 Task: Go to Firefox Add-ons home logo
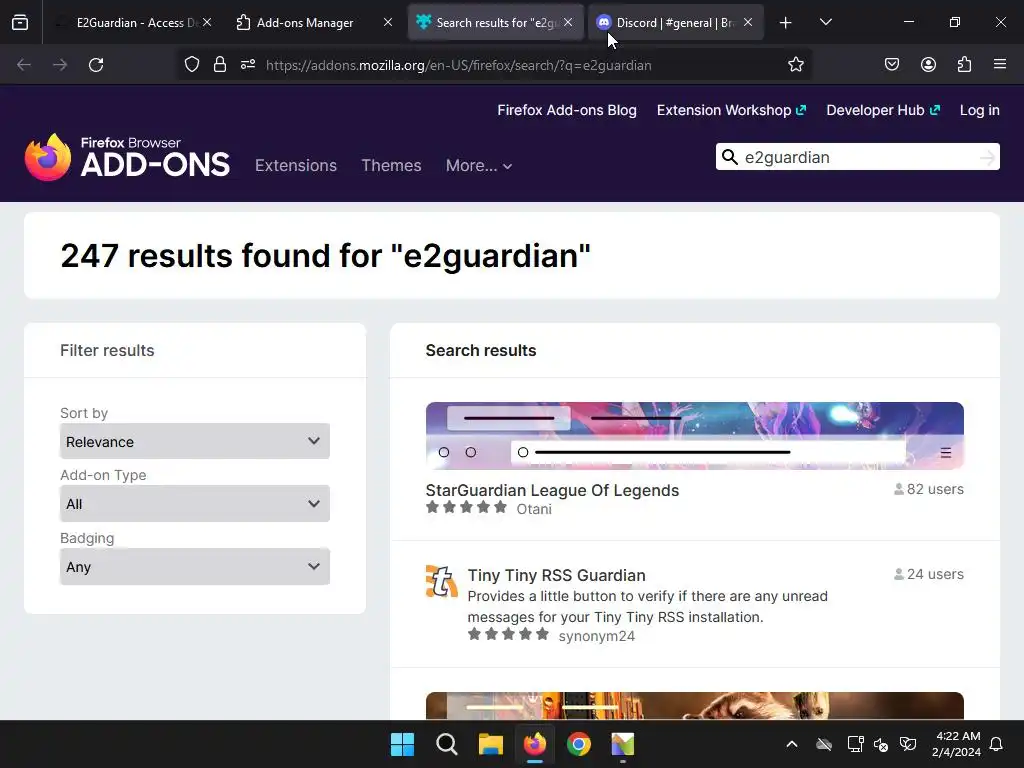point(127,157)
